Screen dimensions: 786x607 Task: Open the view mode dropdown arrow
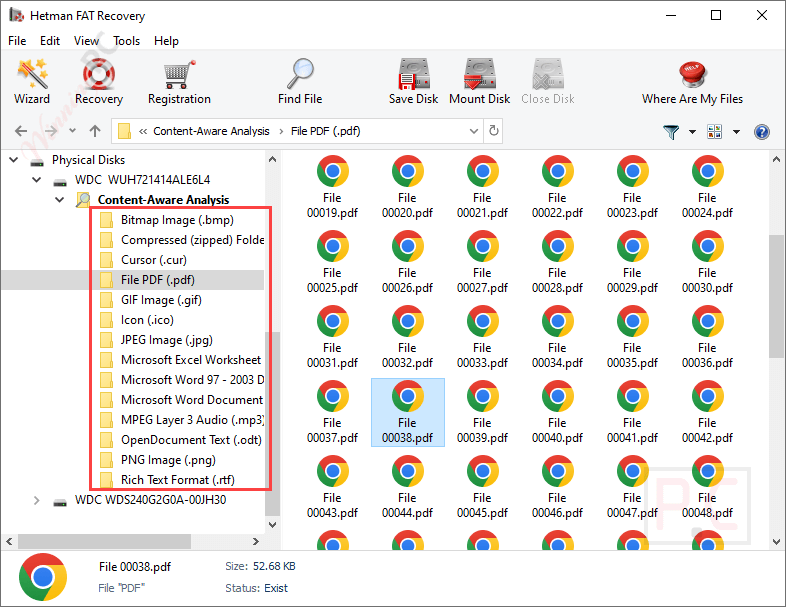(x=736, y=132)
